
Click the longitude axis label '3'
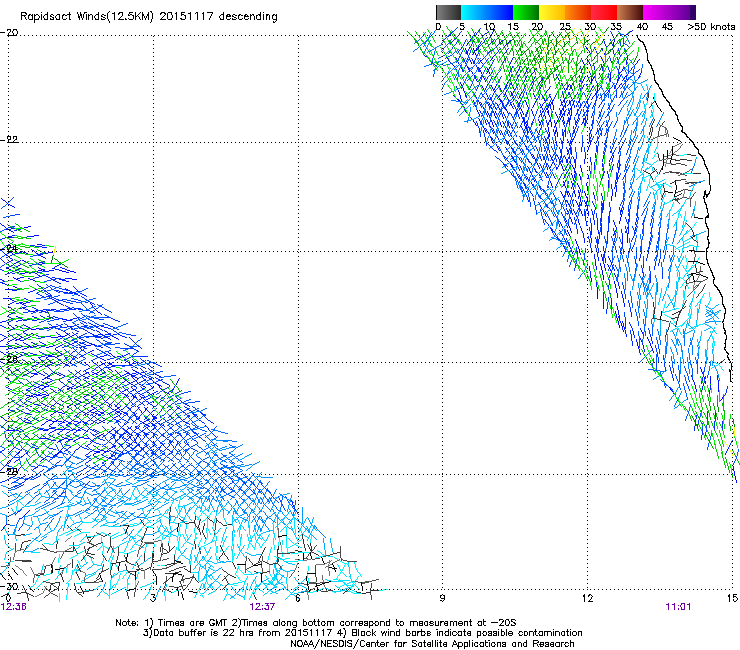coord(153,598)
